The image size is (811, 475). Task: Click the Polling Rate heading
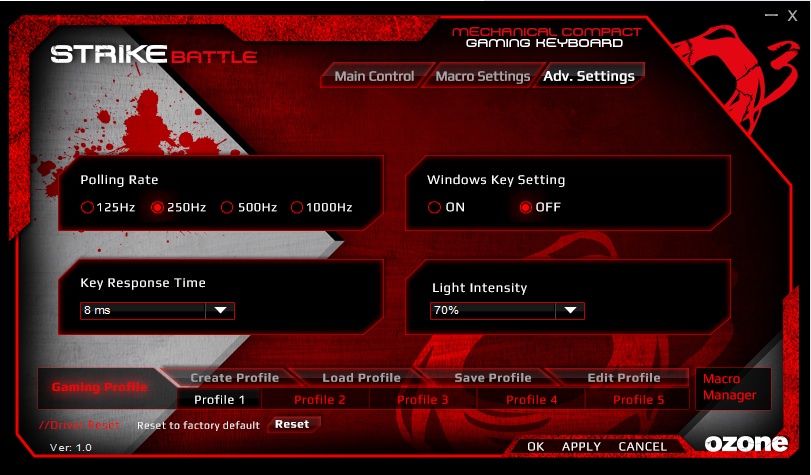pos(119,180)
